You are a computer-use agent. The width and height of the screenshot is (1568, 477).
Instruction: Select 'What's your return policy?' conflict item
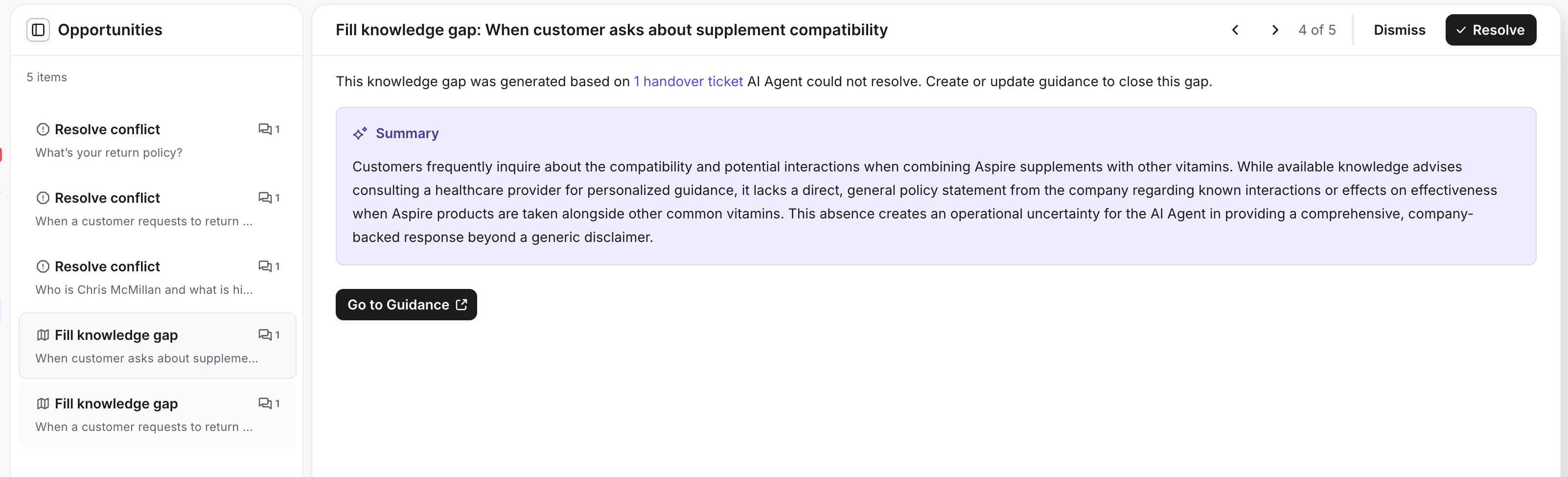pyautogui.click(x=157, y=141)
